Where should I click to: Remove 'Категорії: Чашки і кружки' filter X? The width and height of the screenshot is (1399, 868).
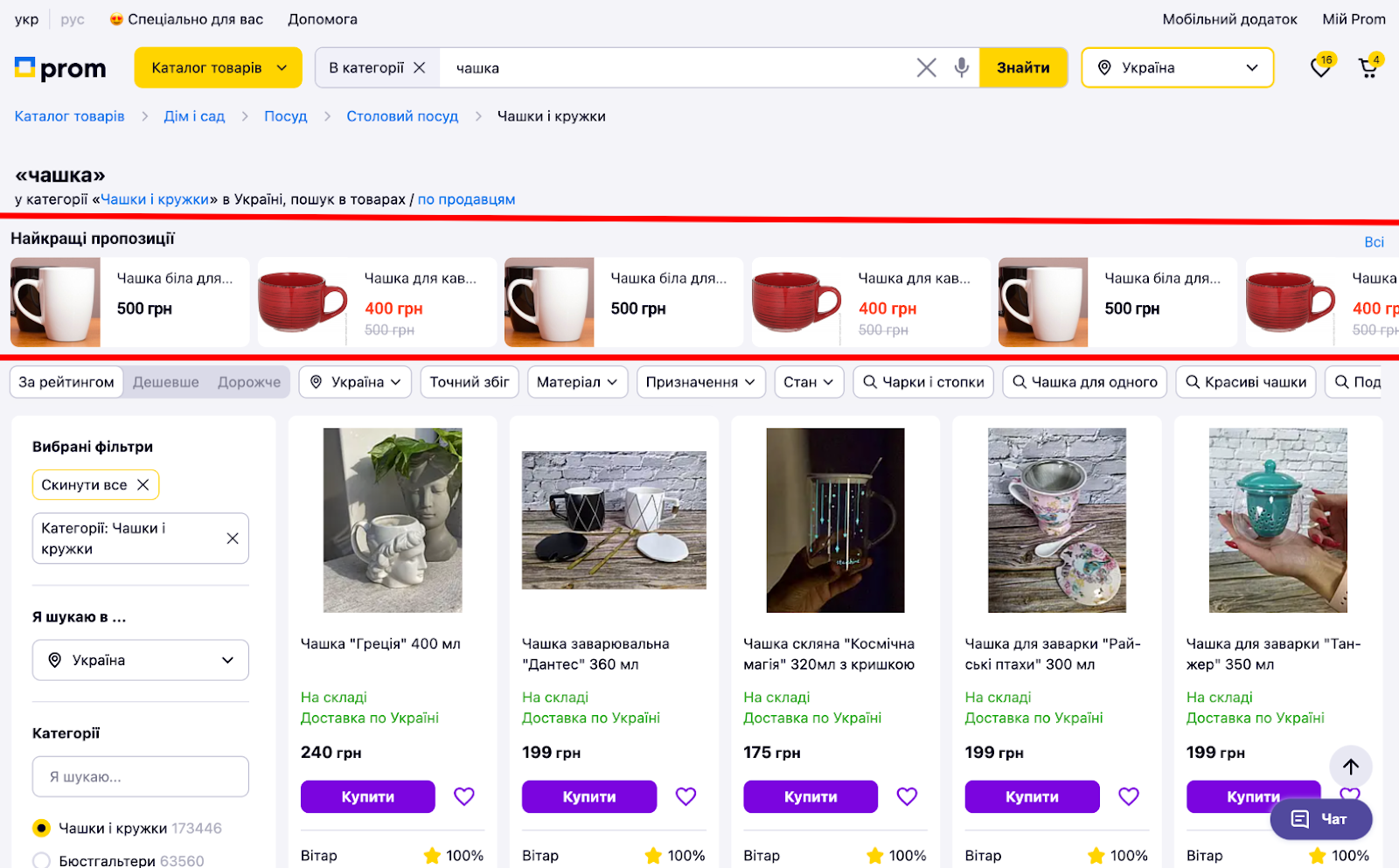coord(233,538)
